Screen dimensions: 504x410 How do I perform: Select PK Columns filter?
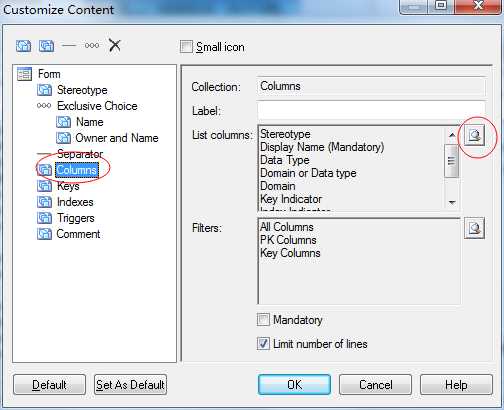(288, 240)
